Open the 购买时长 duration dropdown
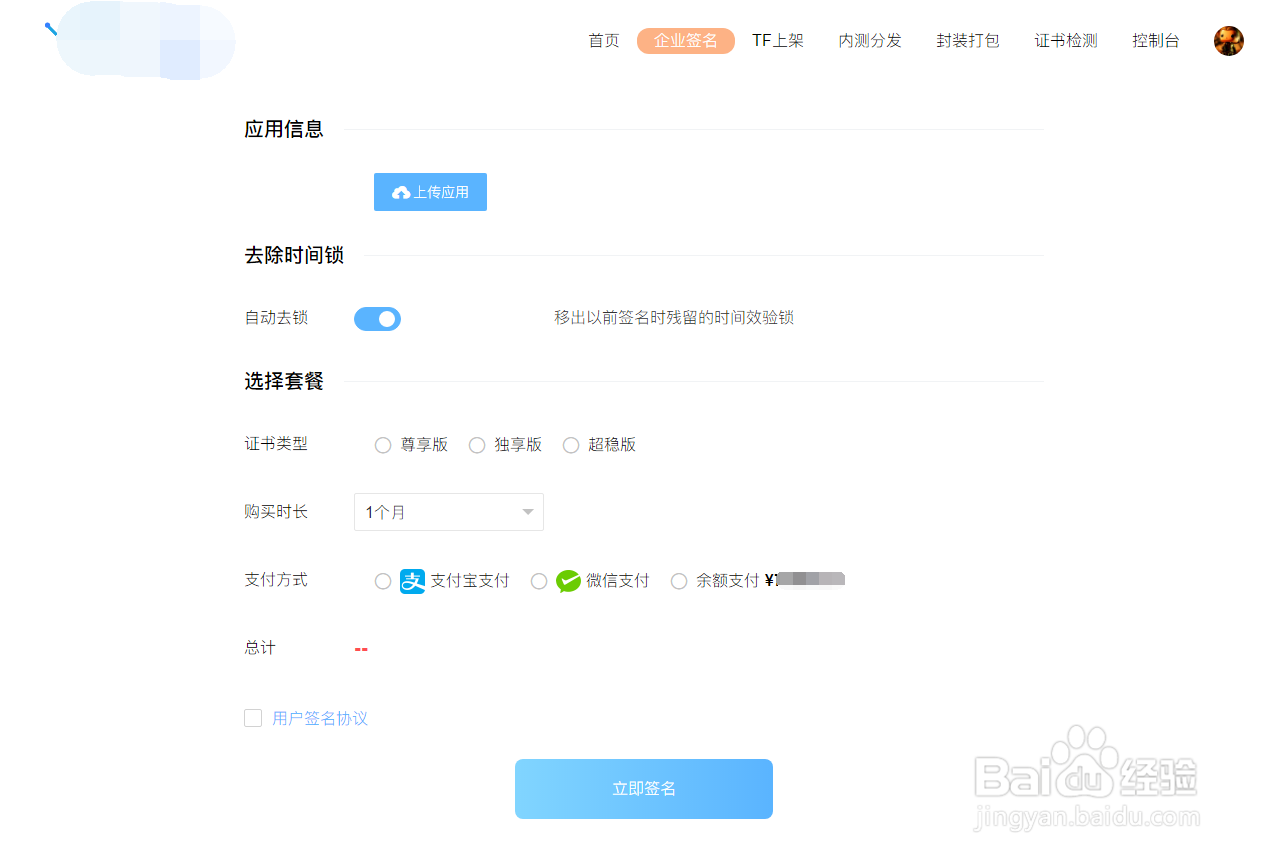The height and width of the screenshot is (861, 1269). tap(448, 511)
